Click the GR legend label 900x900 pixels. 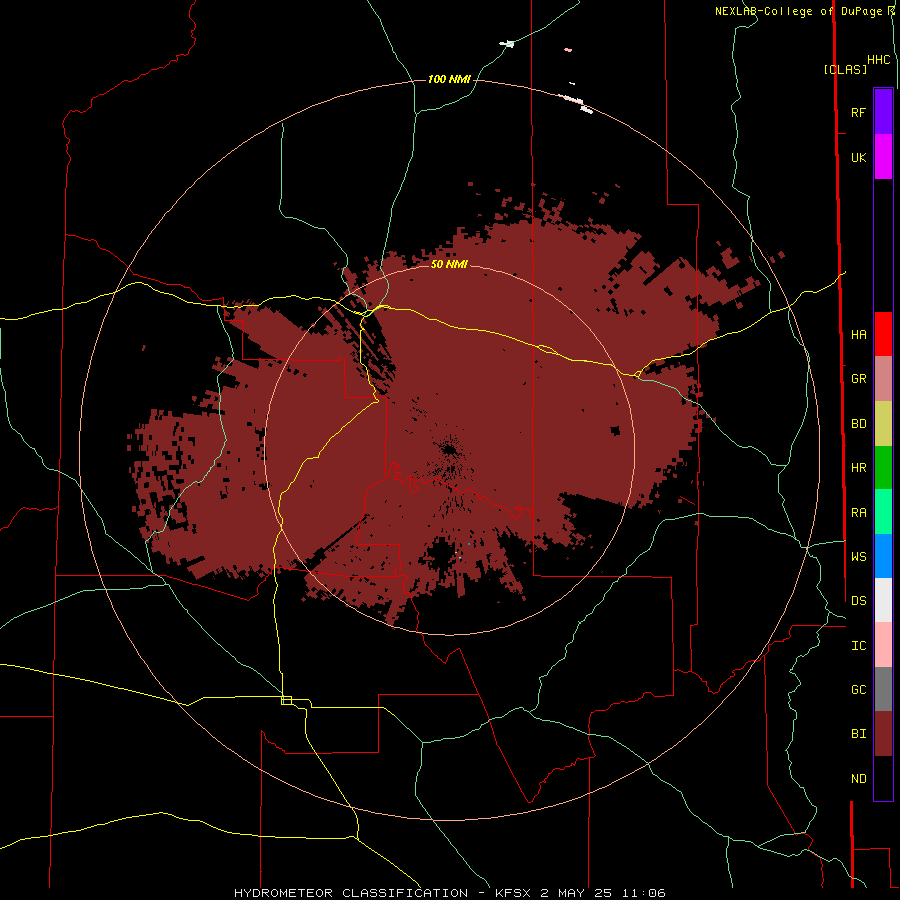tap(858, 379)
